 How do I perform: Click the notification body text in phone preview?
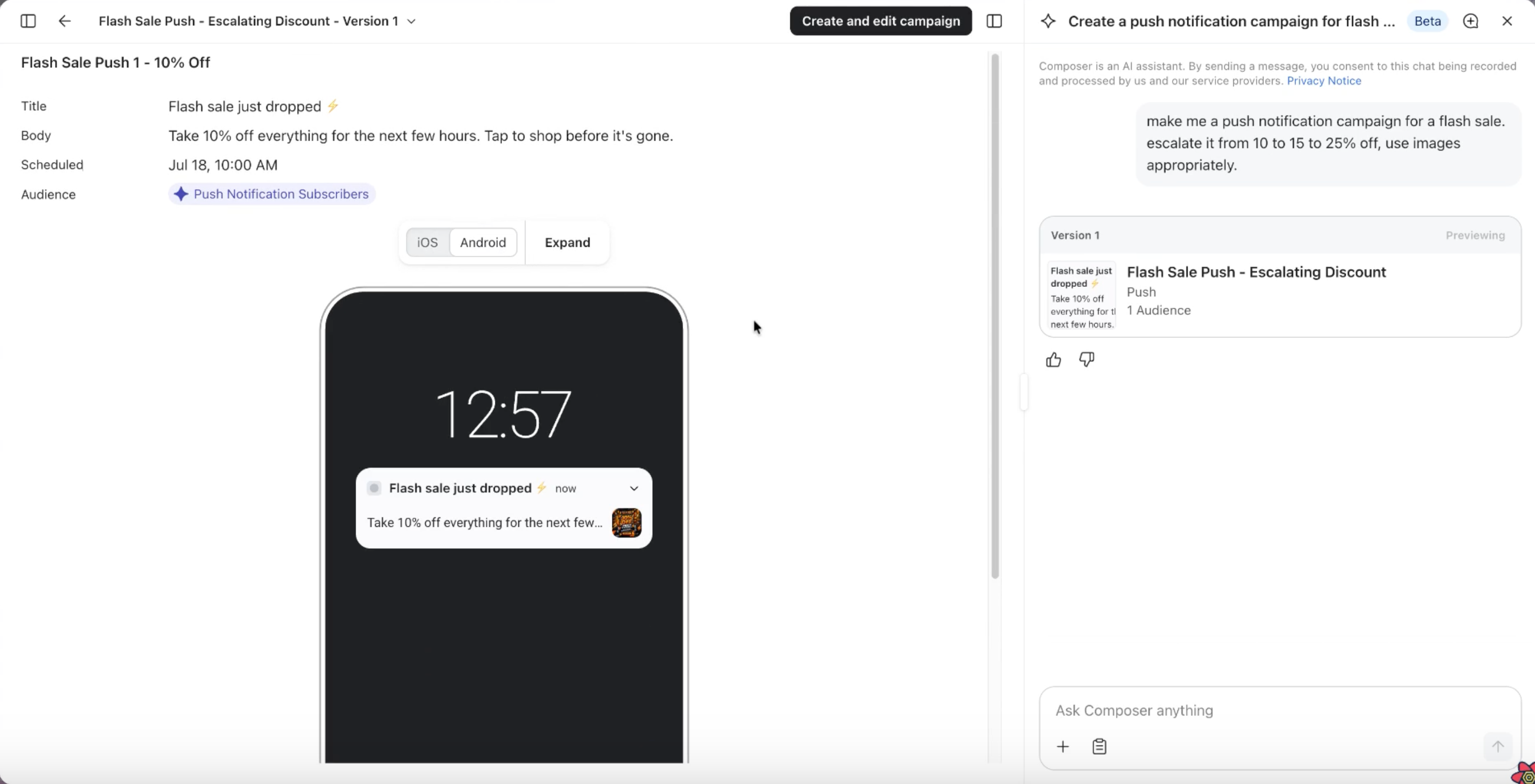pos(484,523)
